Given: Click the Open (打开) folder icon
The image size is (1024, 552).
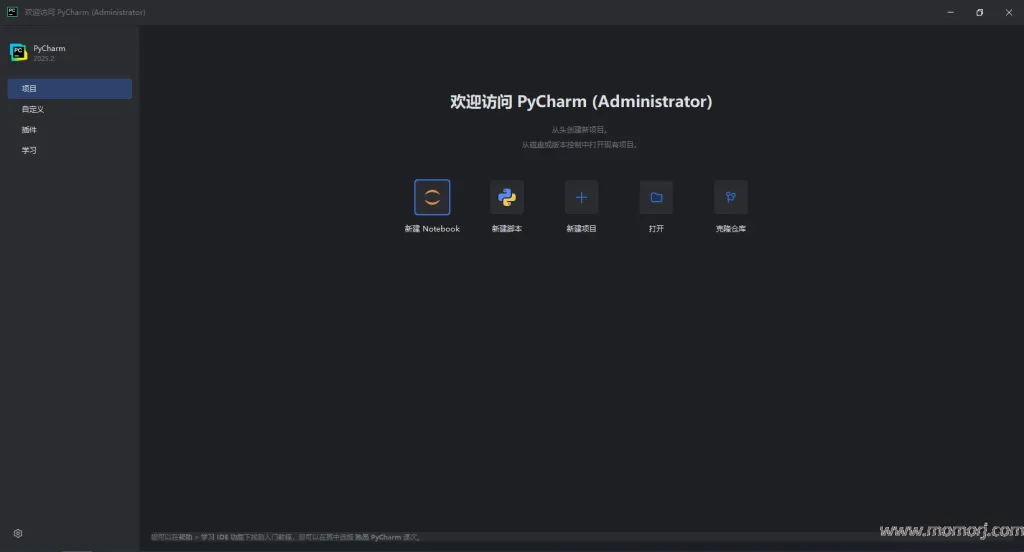Looking at the screenshot, I should coord(656,197).
